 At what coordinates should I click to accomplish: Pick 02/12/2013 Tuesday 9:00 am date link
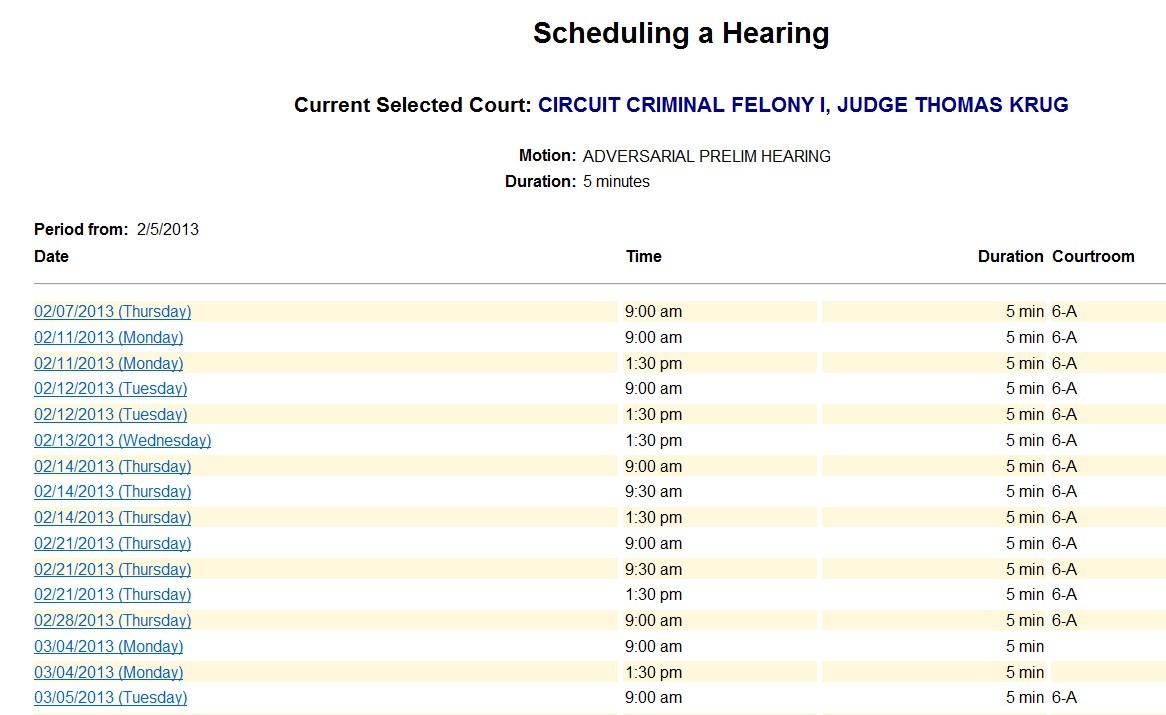click(110, 389)
